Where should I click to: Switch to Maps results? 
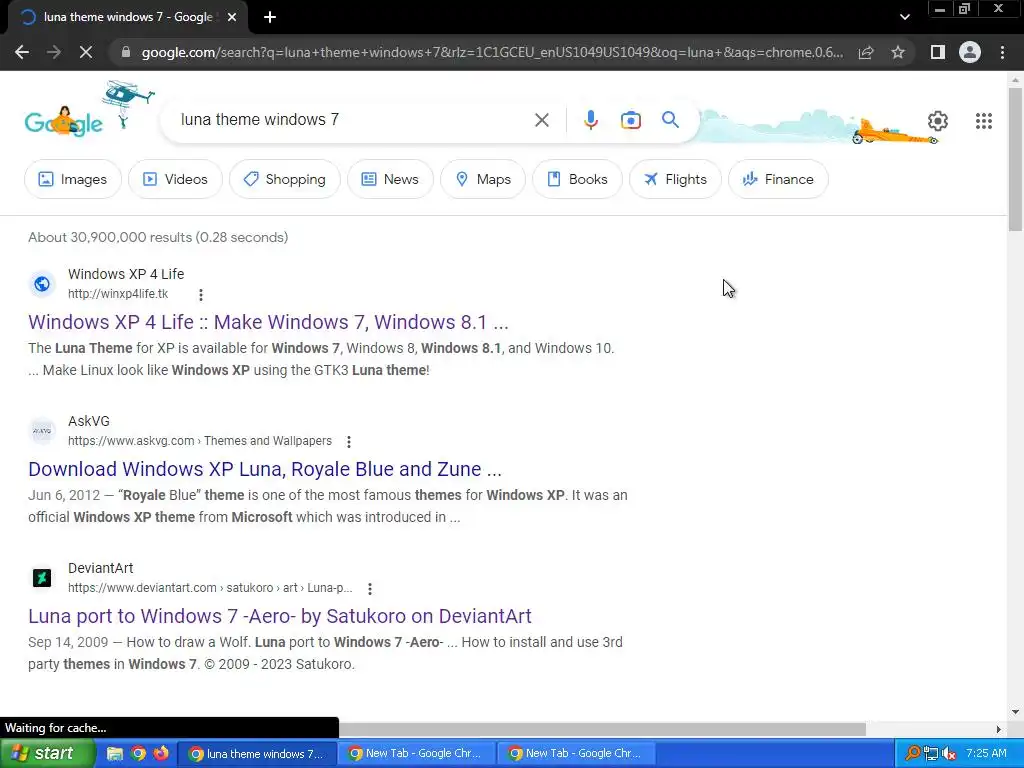click(483, 179)
